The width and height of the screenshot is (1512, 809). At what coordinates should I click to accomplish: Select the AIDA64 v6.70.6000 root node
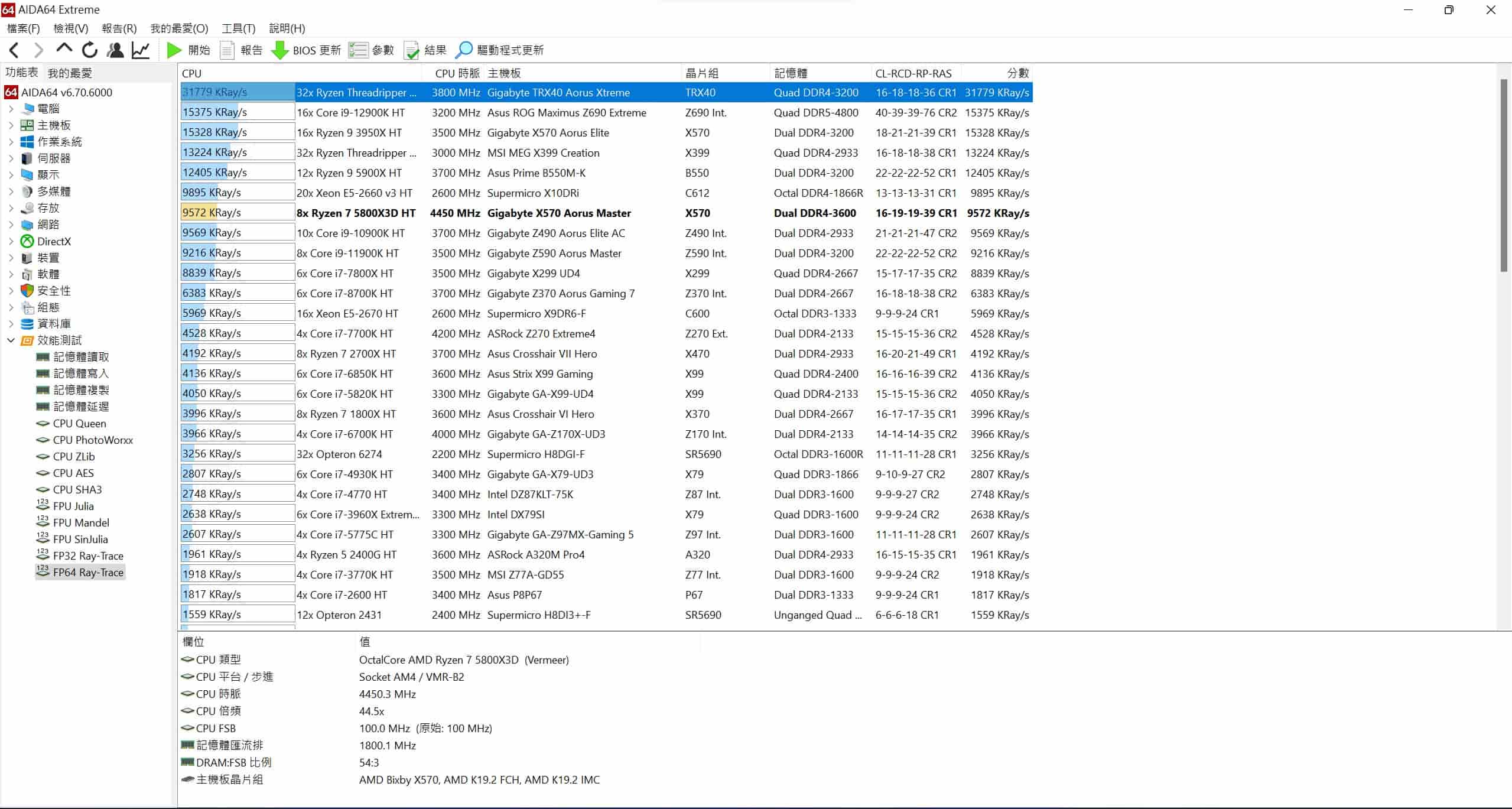pos(58,92)
